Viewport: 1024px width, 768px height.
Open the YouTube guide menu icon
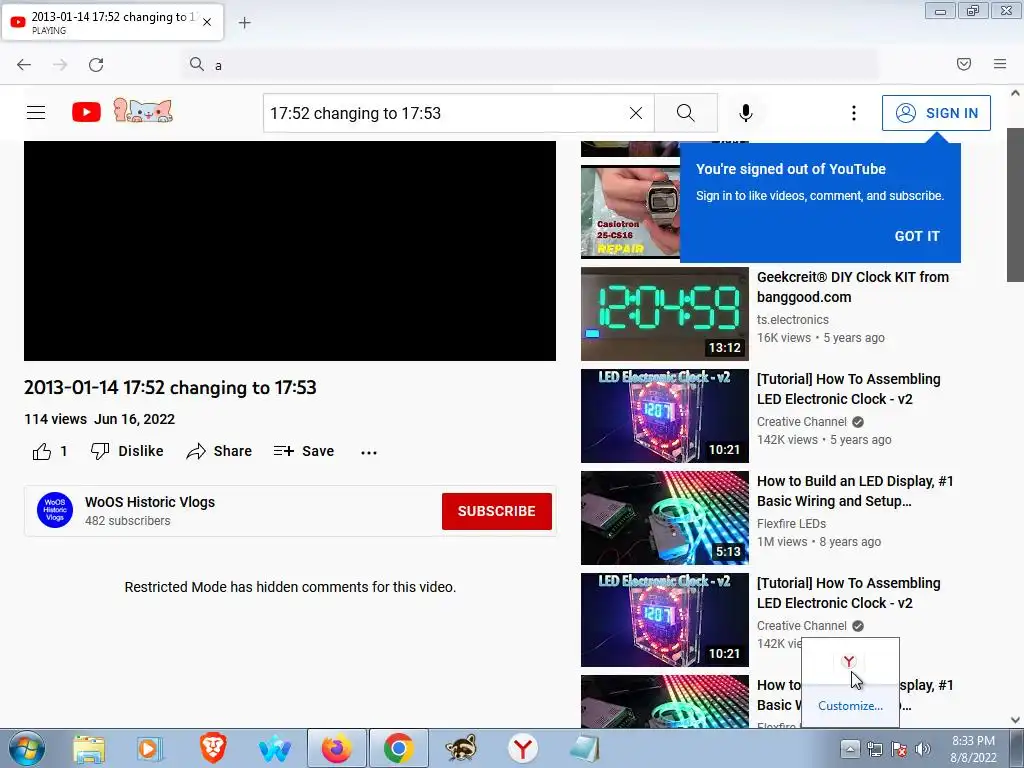click(x=36, y=113)
